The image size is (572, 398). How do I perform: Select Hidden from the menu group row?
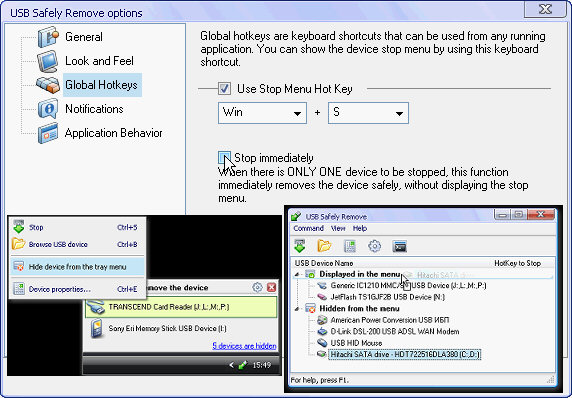[359, 309]
